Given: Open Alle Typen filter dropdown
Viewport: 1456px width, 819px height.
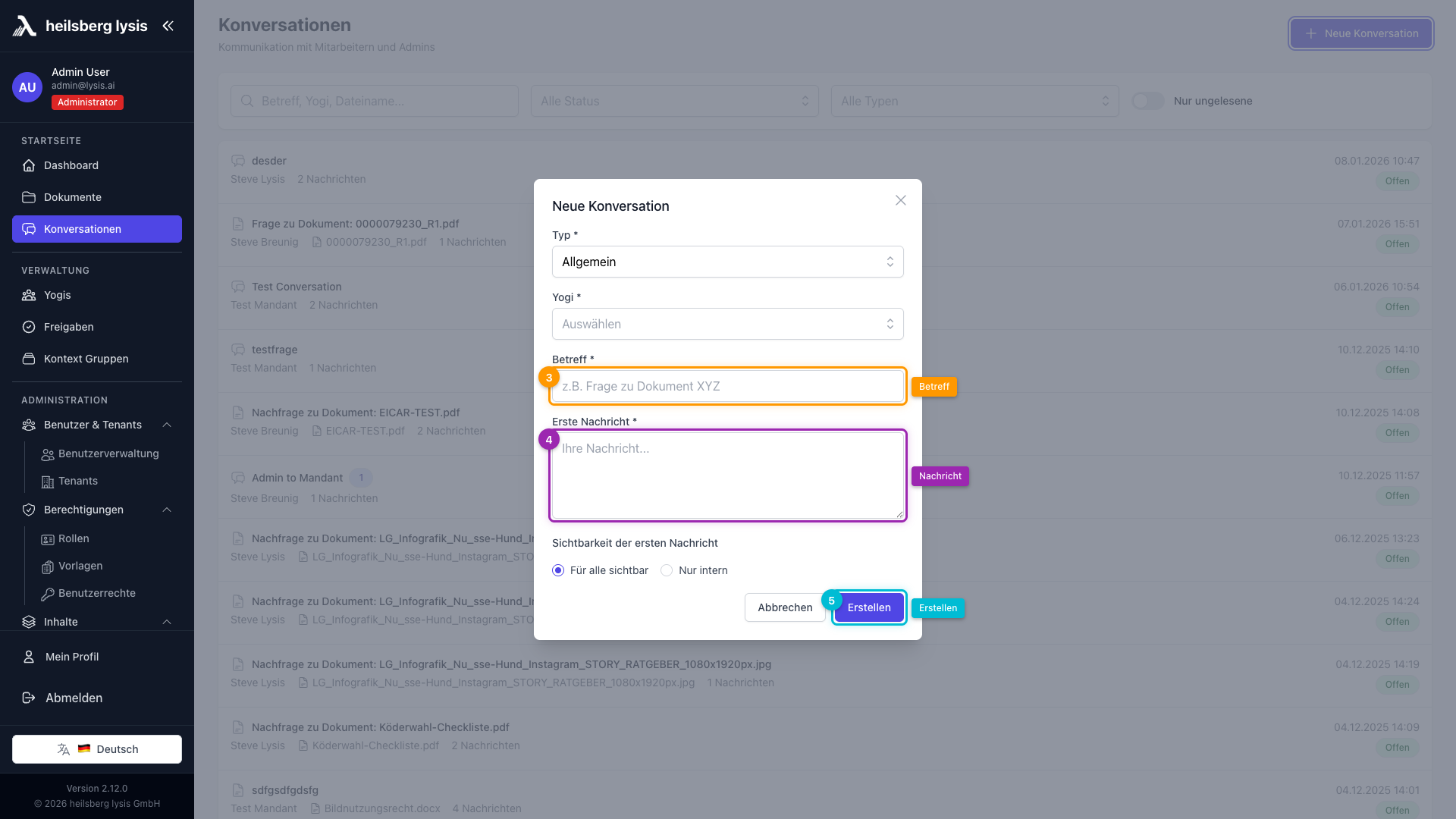Looking at the screenshot, I should click(x=975, y=101).
